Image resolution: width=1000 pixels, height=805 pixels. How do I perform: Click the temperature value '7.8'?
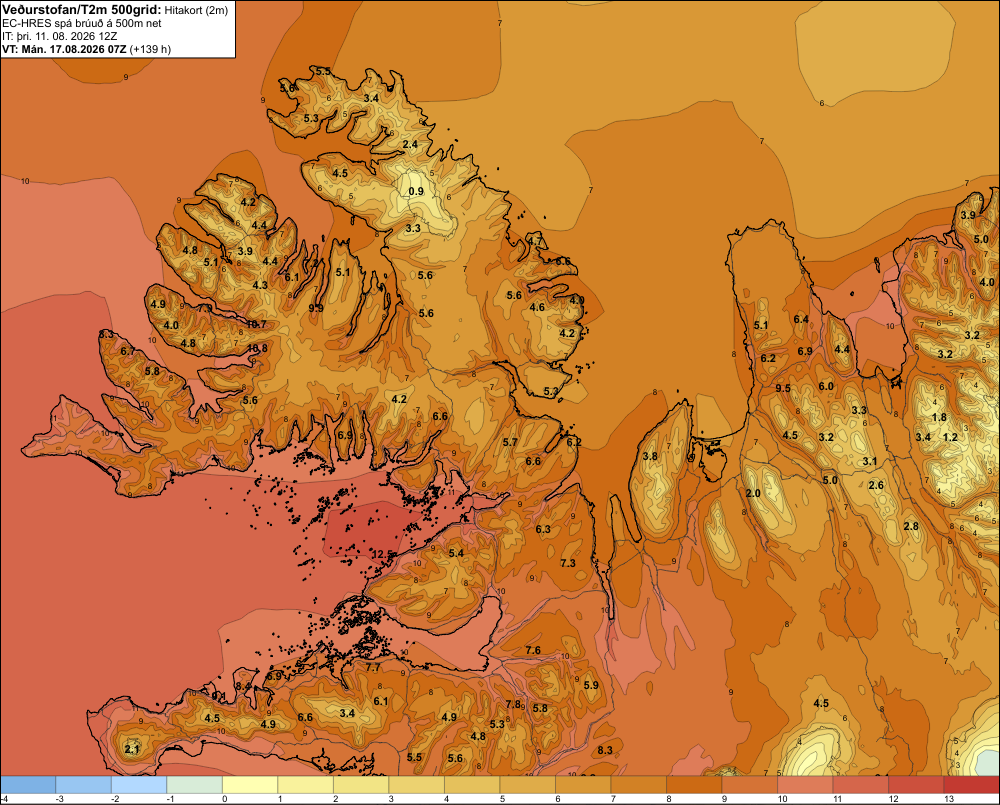[513, 704]
